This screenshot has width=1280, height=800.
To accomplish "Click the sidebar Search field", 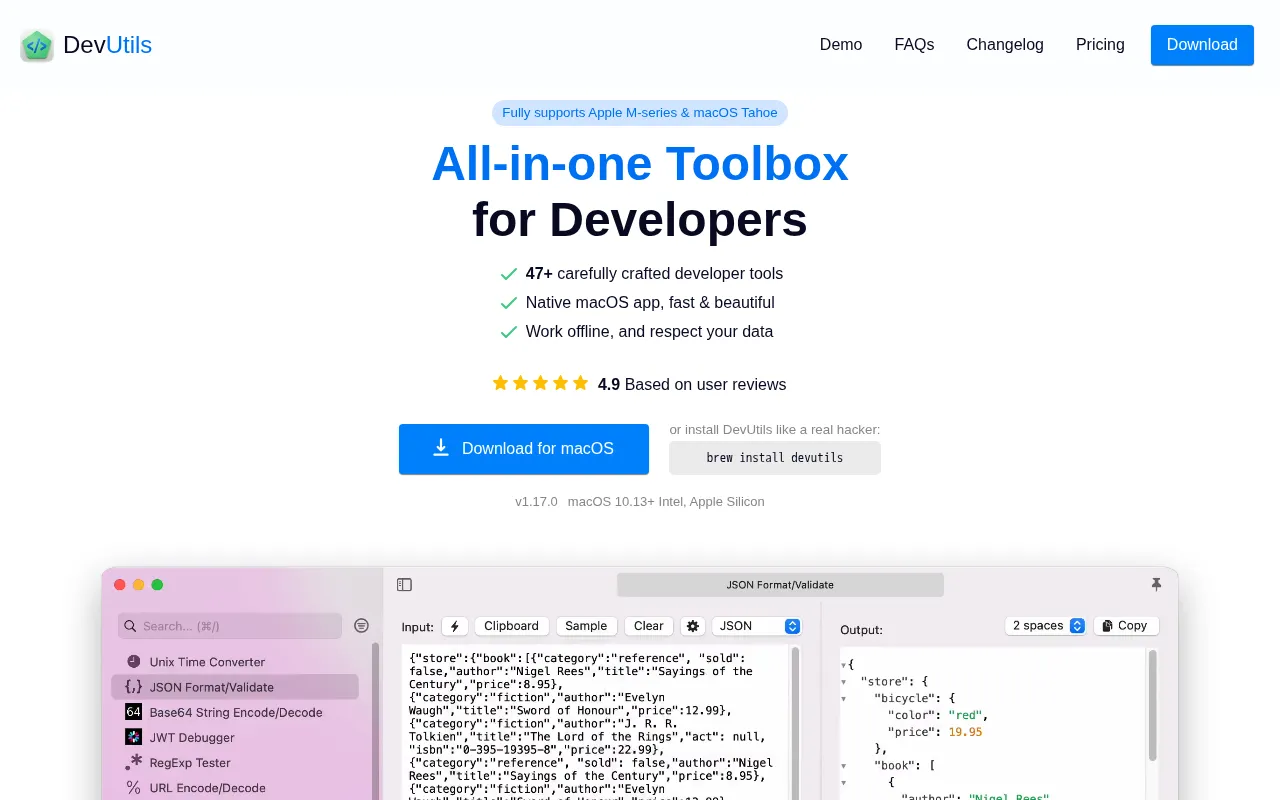I will (x=230, y=626).
